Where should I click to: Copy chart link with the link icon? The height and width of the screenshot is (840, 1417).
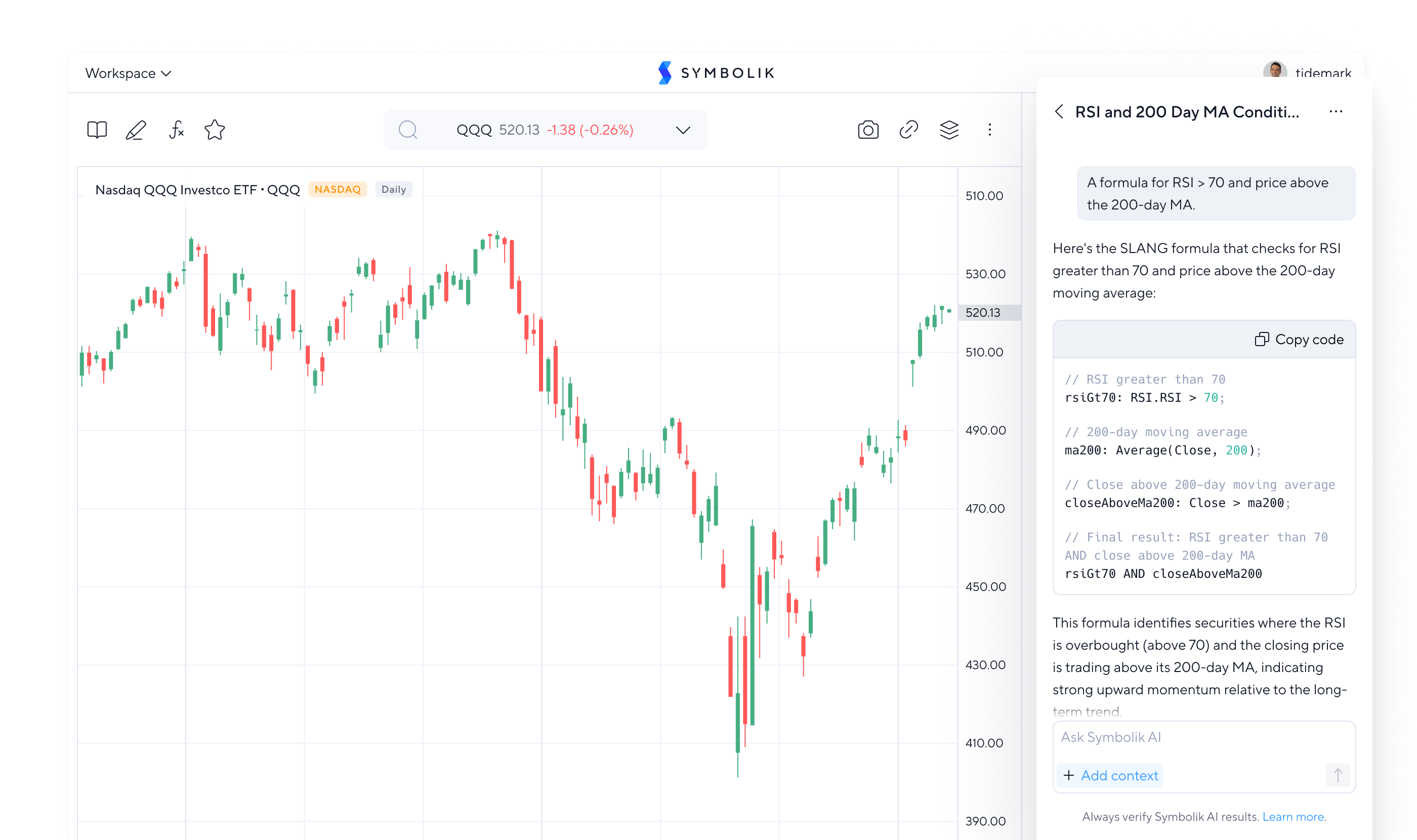point(908,130)
